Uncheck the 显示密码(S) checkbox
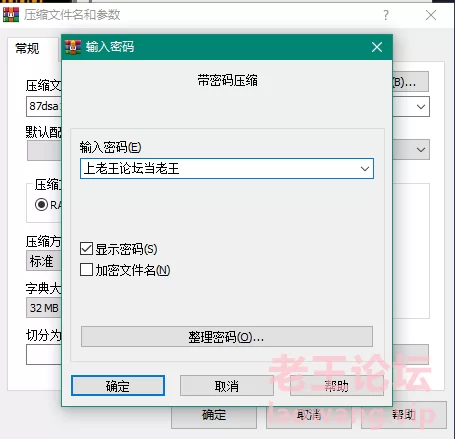 click(x=86, y=249)
